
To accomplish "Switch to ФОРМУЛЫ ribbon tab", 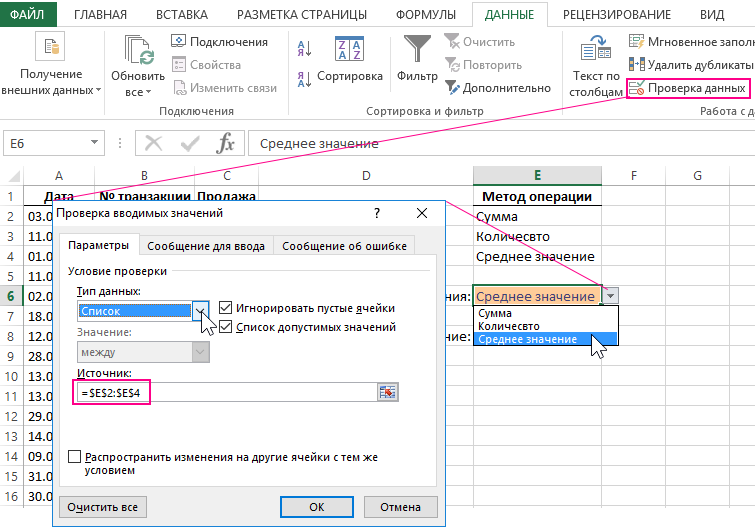I will [426, 14].
